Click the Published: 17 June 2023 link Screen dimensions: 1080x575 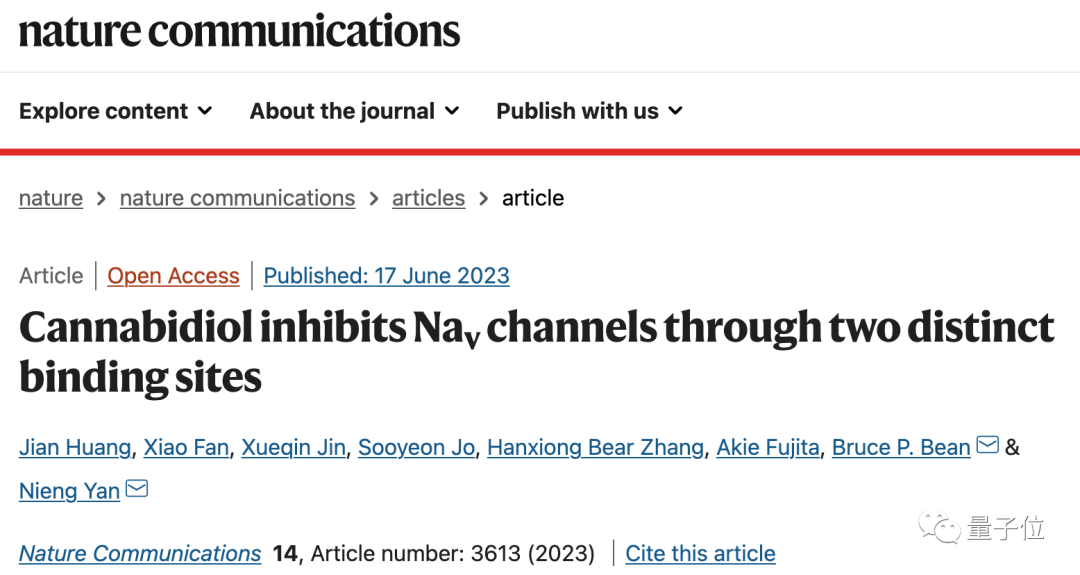pyautogui.click(x=386, y=276)
